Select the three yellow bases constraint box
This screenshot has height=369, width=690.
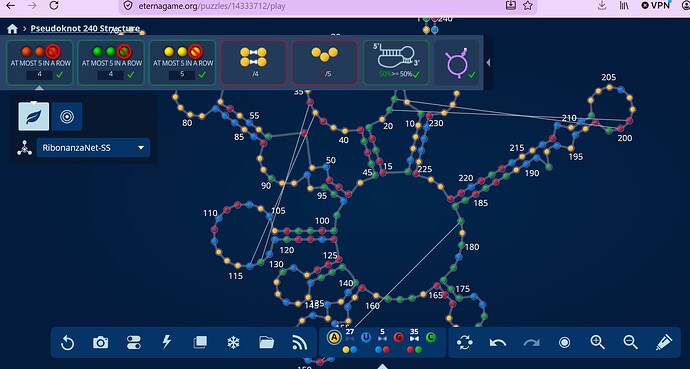[325, 62]
